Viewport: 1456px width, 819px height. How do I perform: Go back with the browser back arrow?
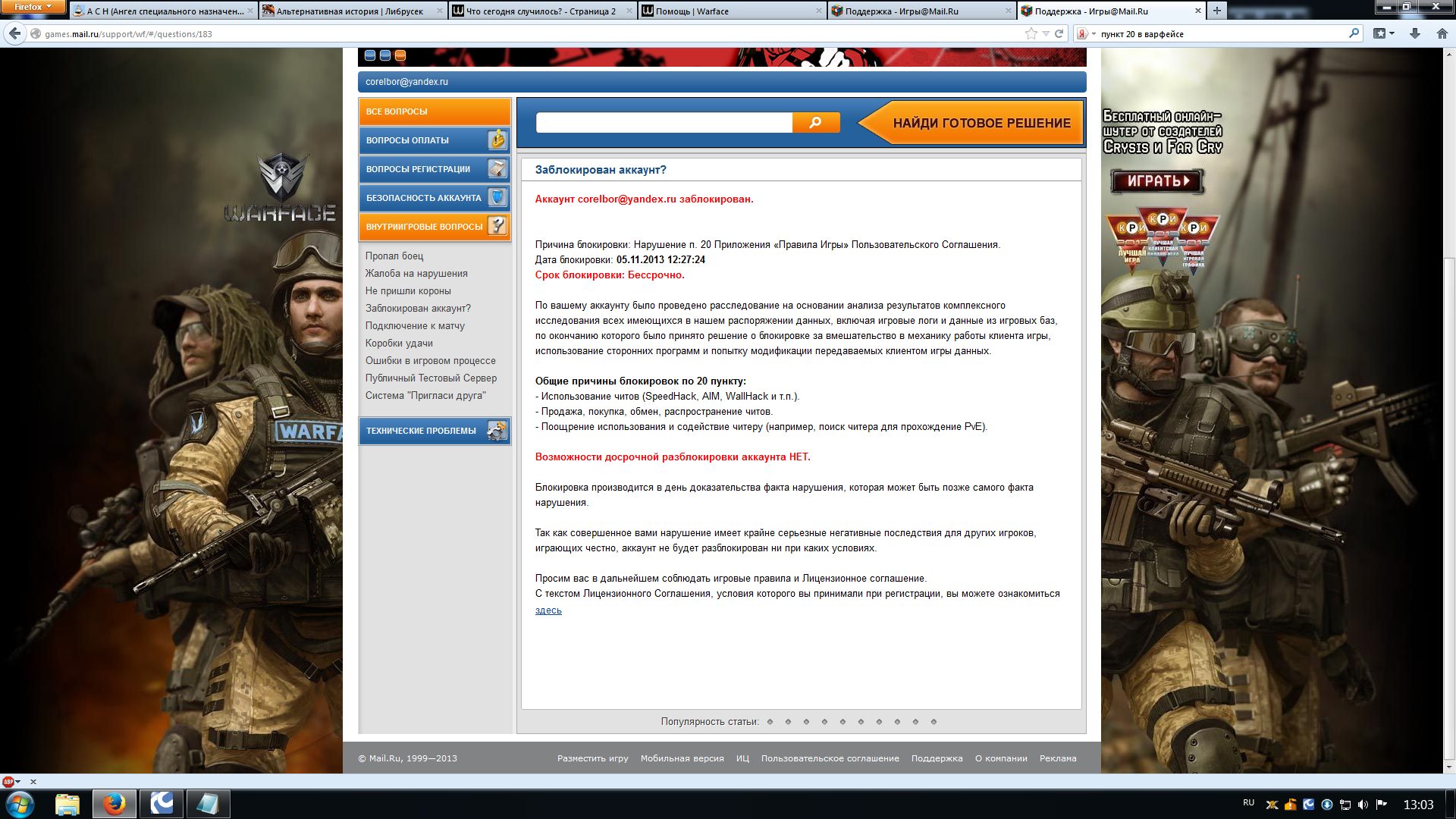(x=14, y=33)
